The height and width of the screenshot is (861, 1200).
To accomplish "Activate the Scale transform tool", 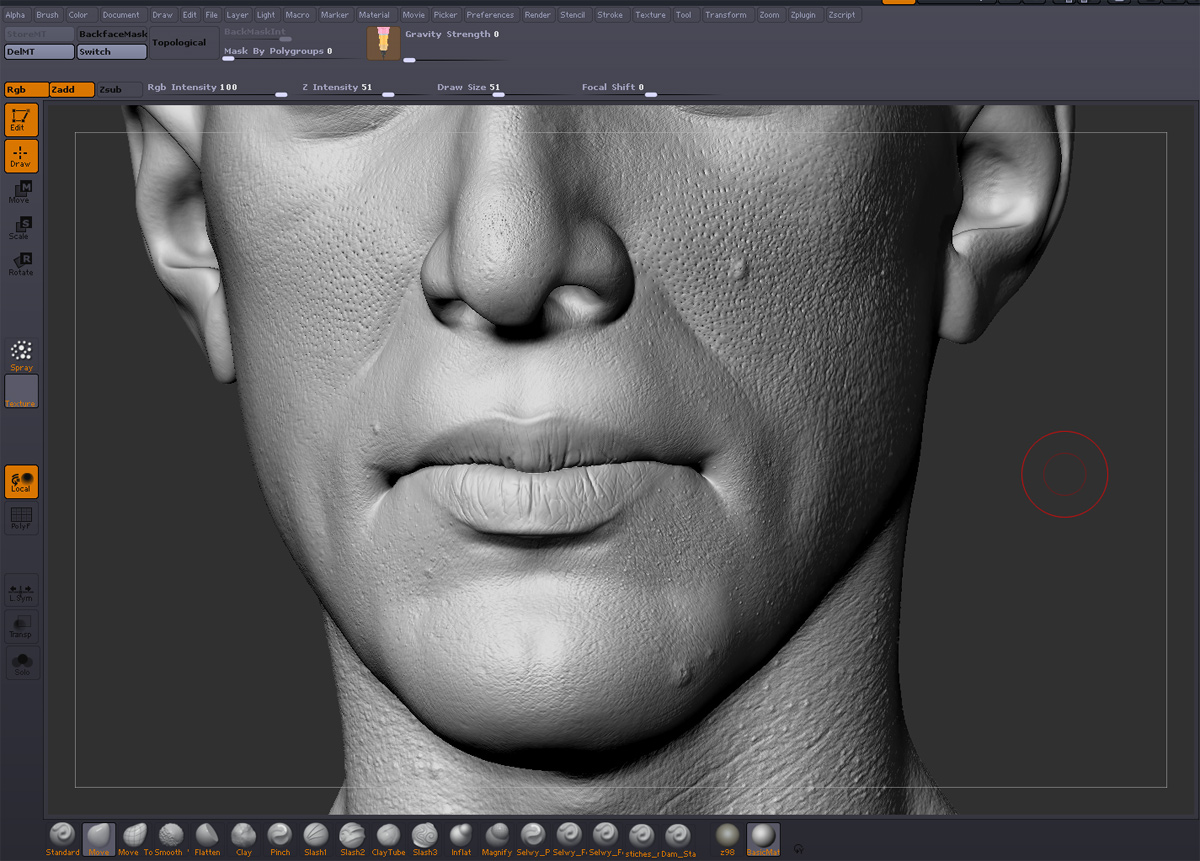I will click(x=21, y=228).
